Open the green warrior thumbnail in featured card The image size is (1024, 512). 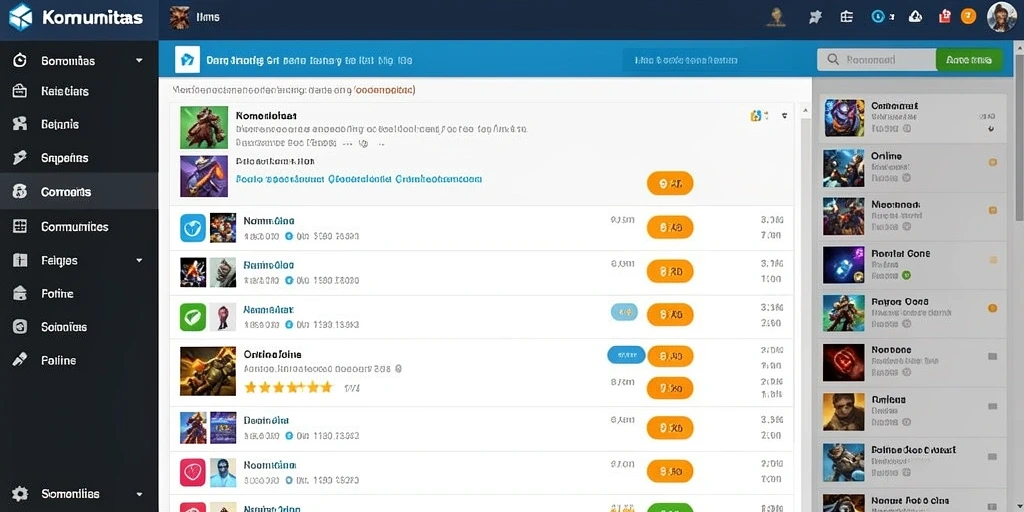[x=204, y=127]
